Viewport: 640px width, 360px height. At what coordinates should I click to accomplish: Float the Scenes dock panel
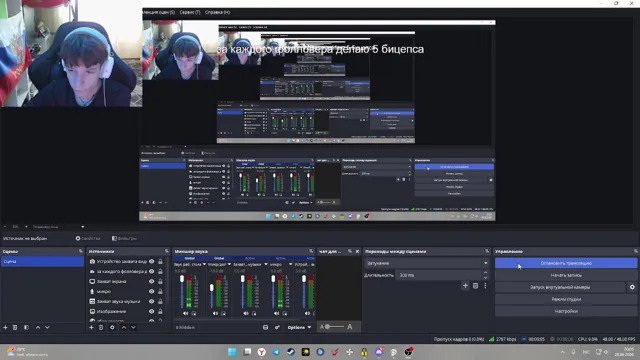(80, 251)
